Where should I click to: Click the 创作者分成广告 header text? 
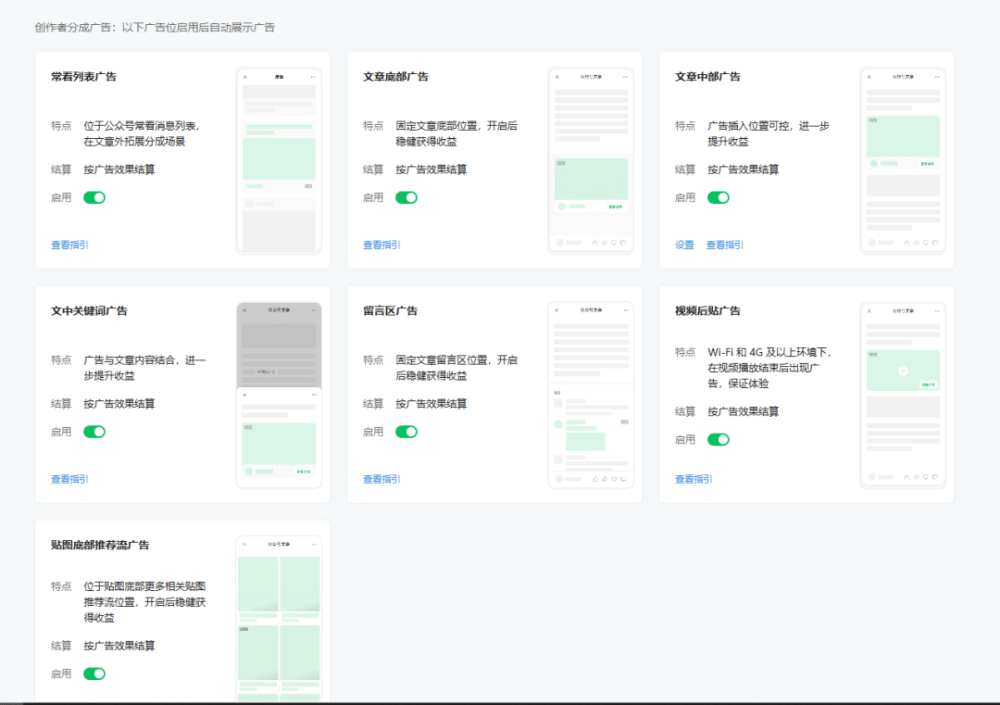point(154,27)
